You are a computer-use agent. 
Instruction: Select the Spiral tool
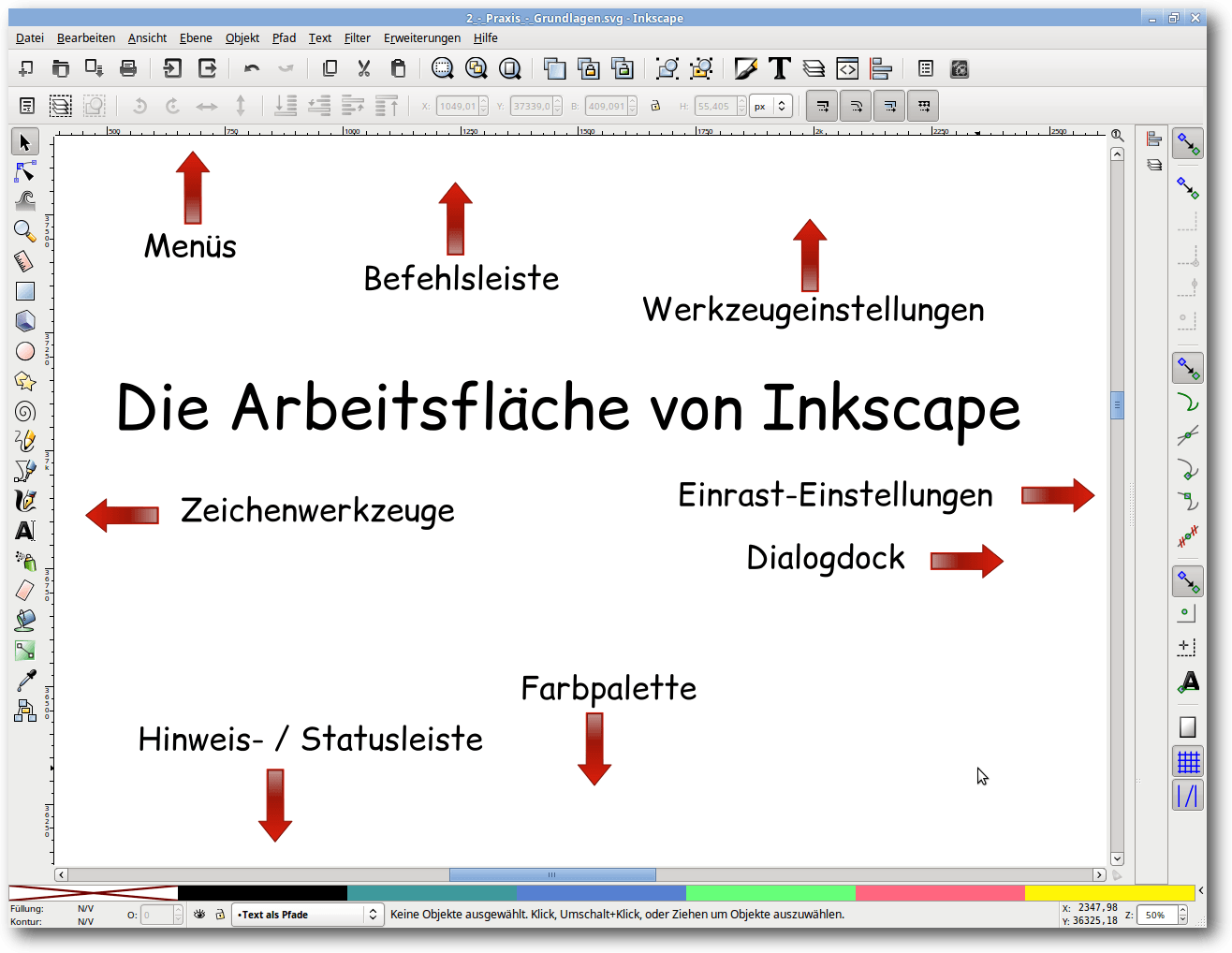[x=25, y=411]
